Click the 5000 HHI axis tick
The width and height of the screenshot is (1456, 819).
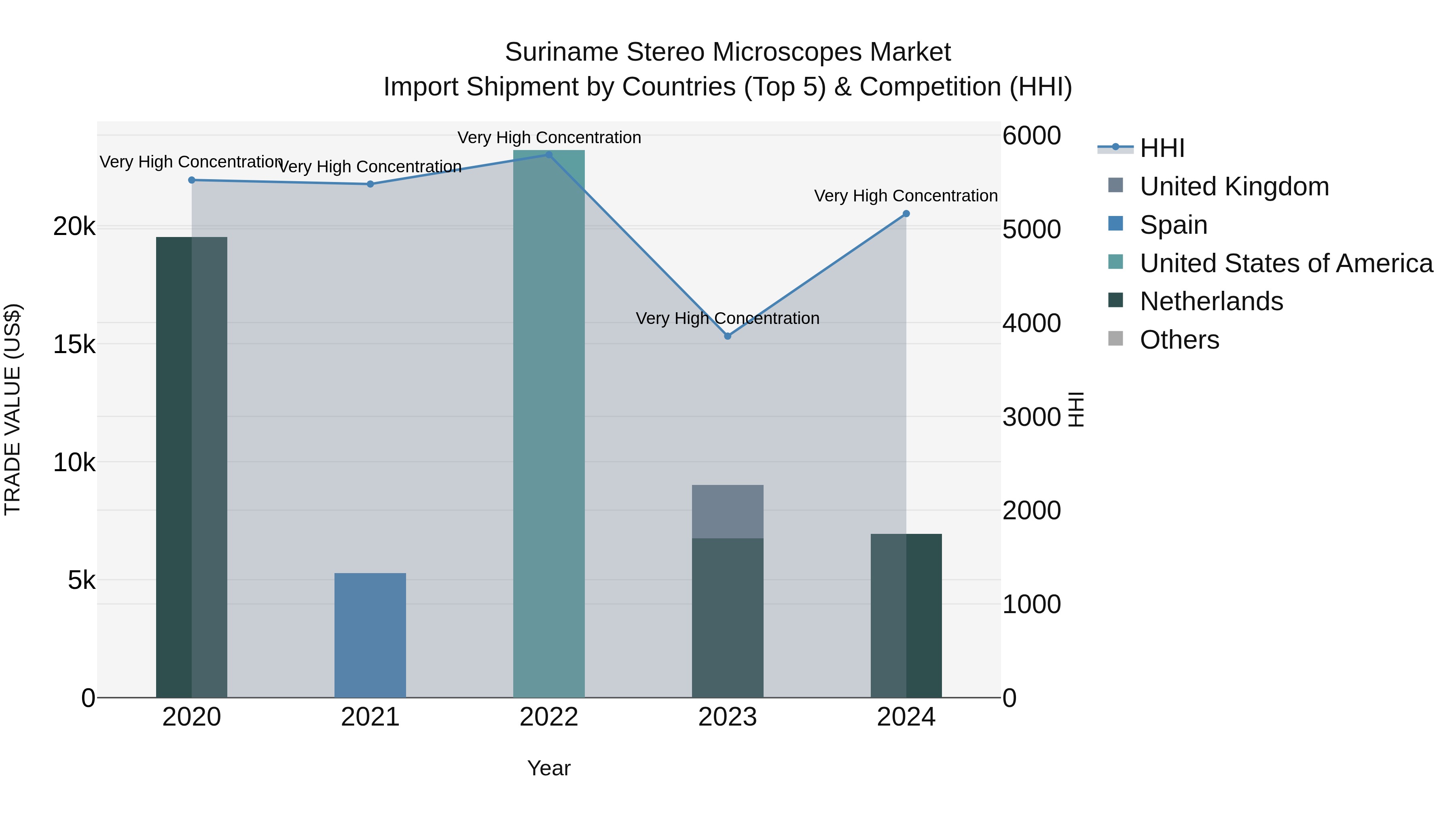[1031, 229]
